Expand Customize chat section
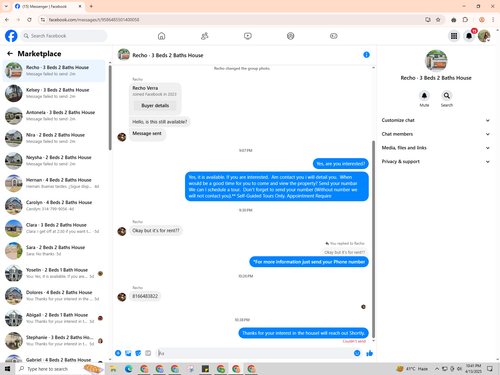 [x=436, y=120]
